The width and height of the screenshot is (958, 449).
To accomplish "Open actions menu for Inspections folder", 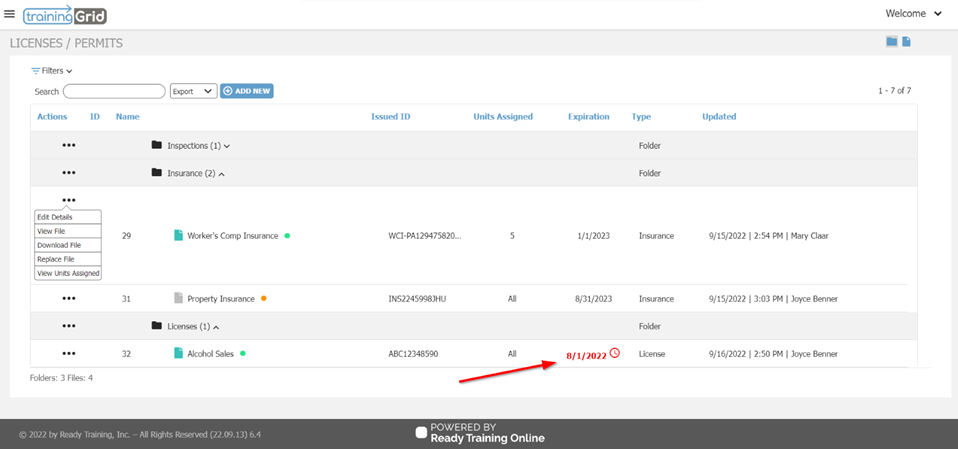I will [68, 145].
